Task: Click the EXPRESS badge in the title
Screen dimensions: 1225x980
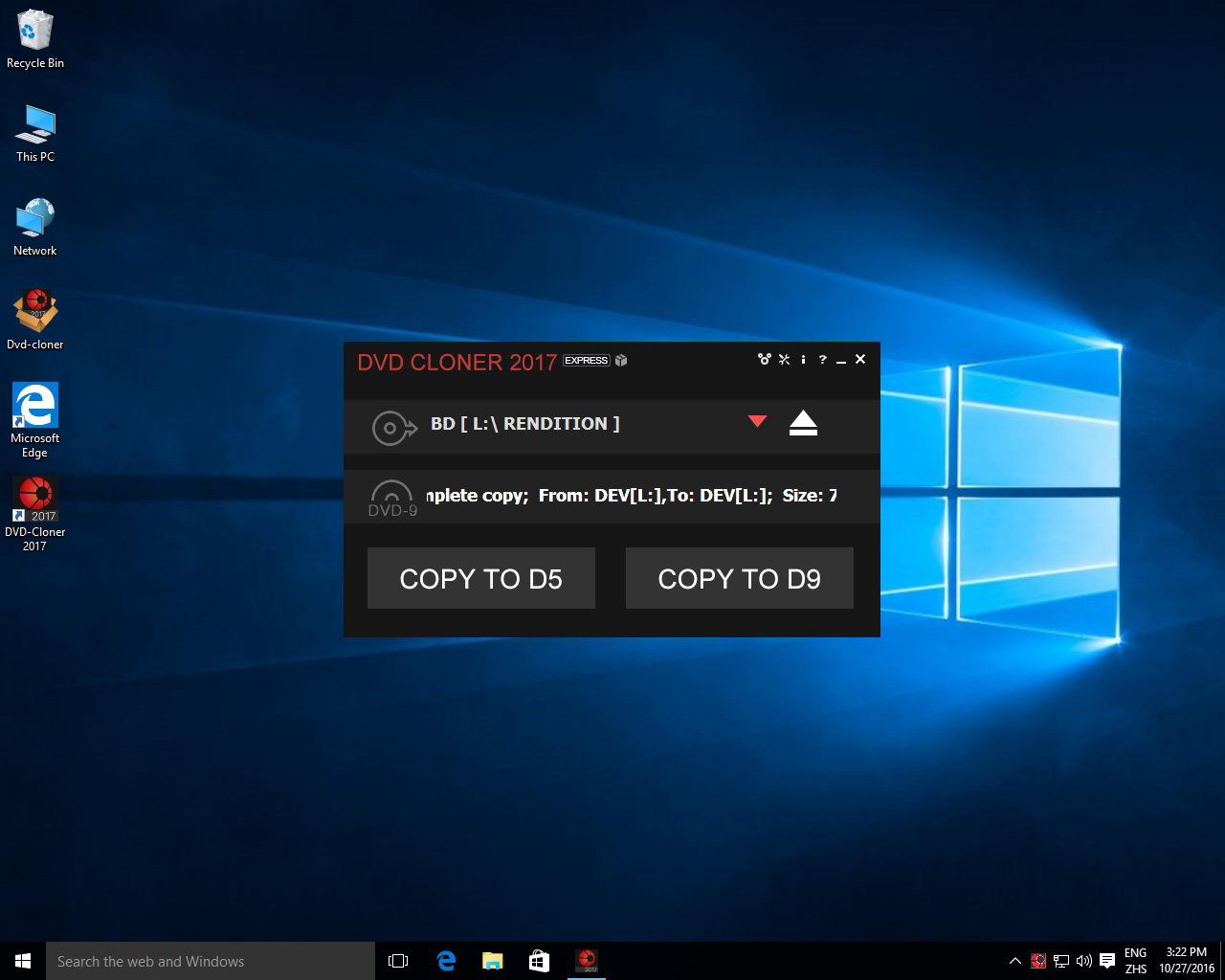Action: (586, 361)
